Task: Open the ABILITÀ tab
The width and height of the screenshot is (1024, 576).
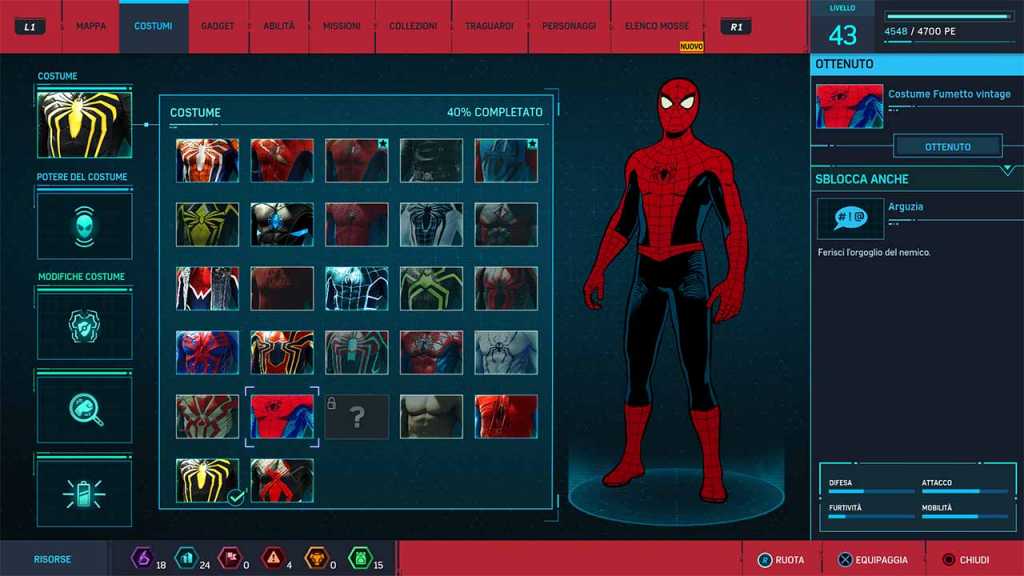Action: point(279,26)
